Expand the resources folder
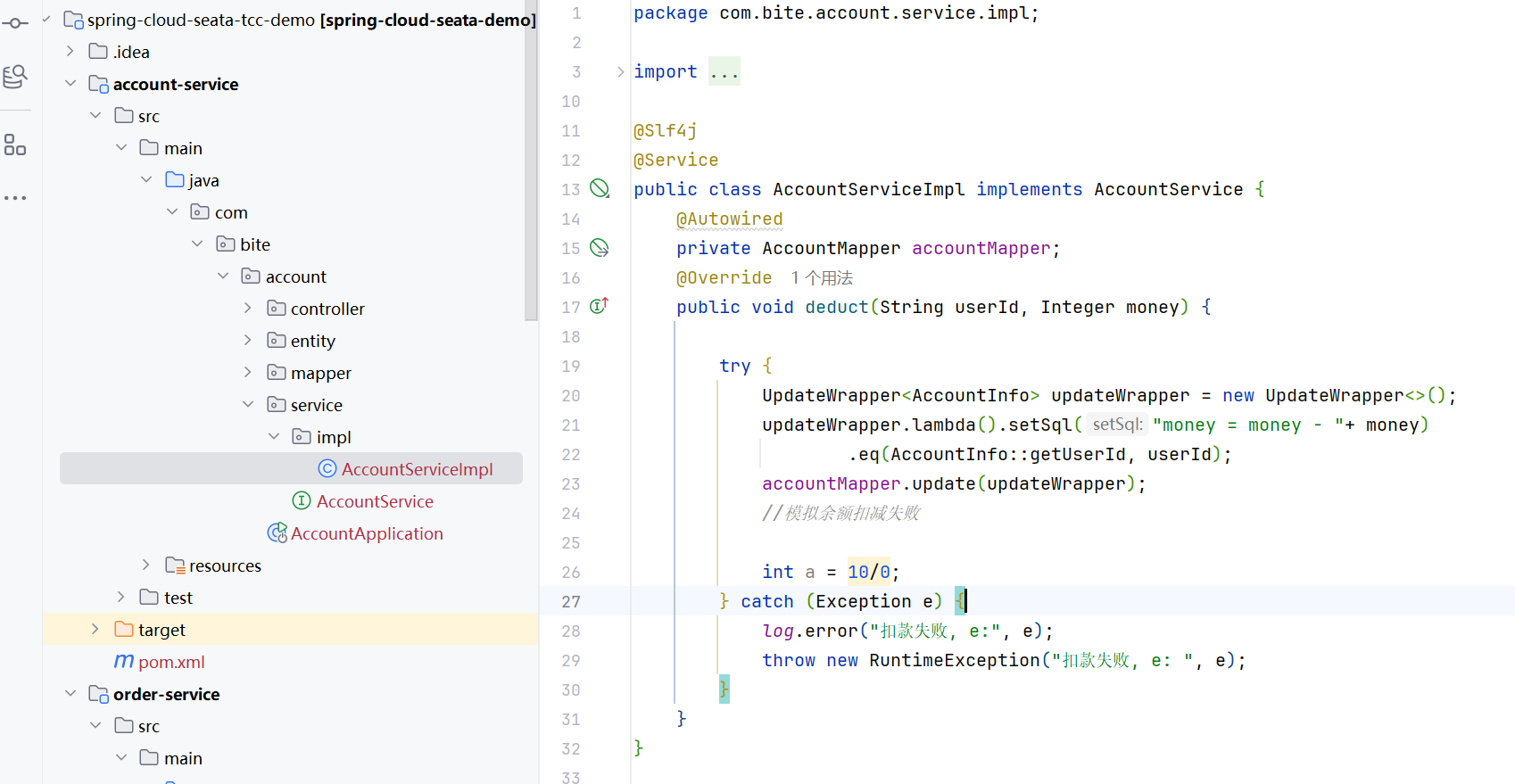 [146, 565]
